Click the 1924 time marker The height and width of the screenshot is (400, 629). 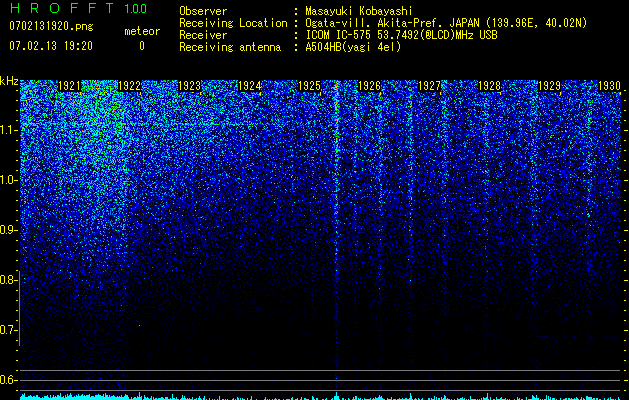click(x=250, y=86)
